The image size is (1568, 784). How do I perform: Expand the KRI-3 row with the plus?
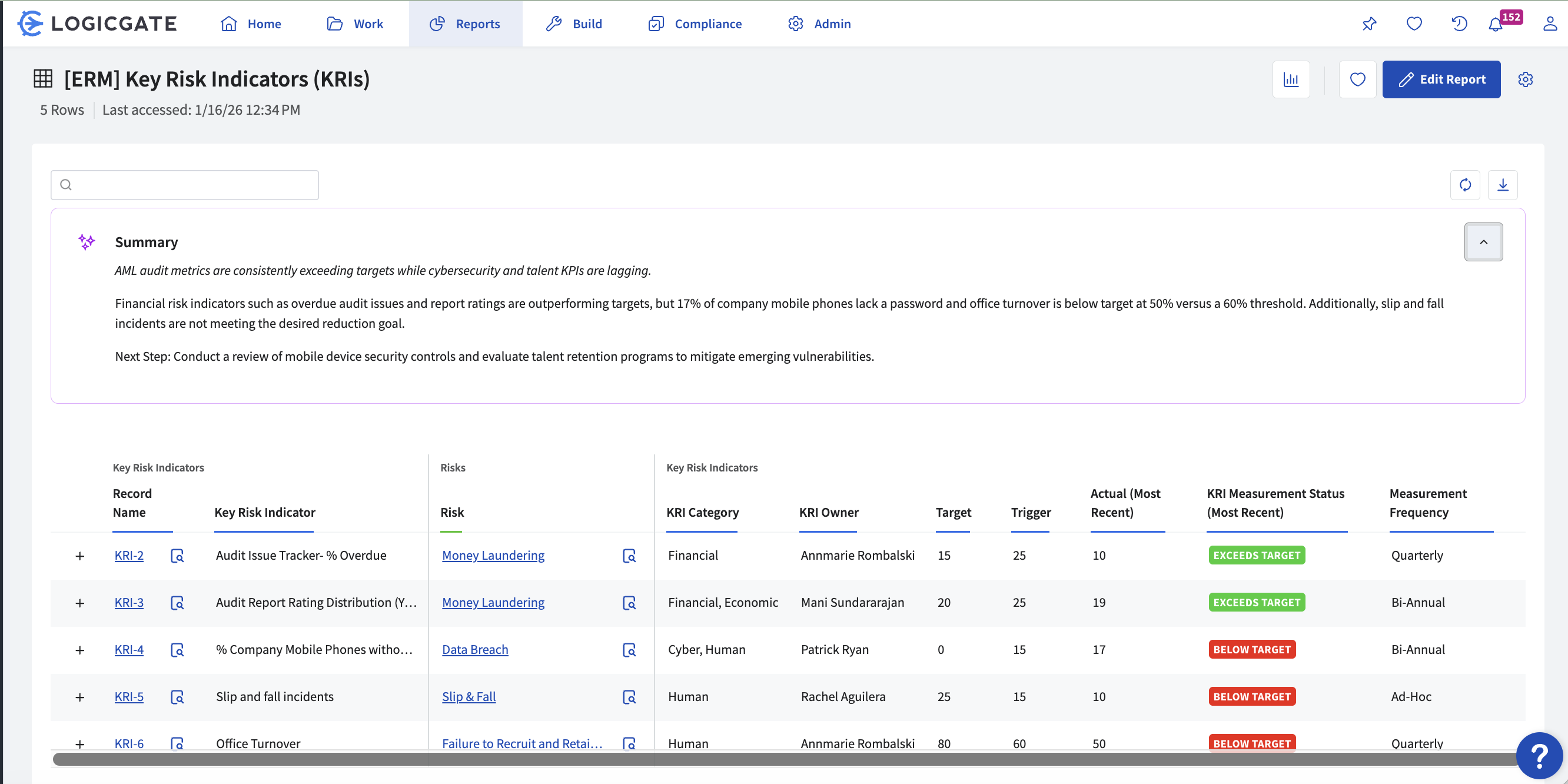tap(79, 603)
